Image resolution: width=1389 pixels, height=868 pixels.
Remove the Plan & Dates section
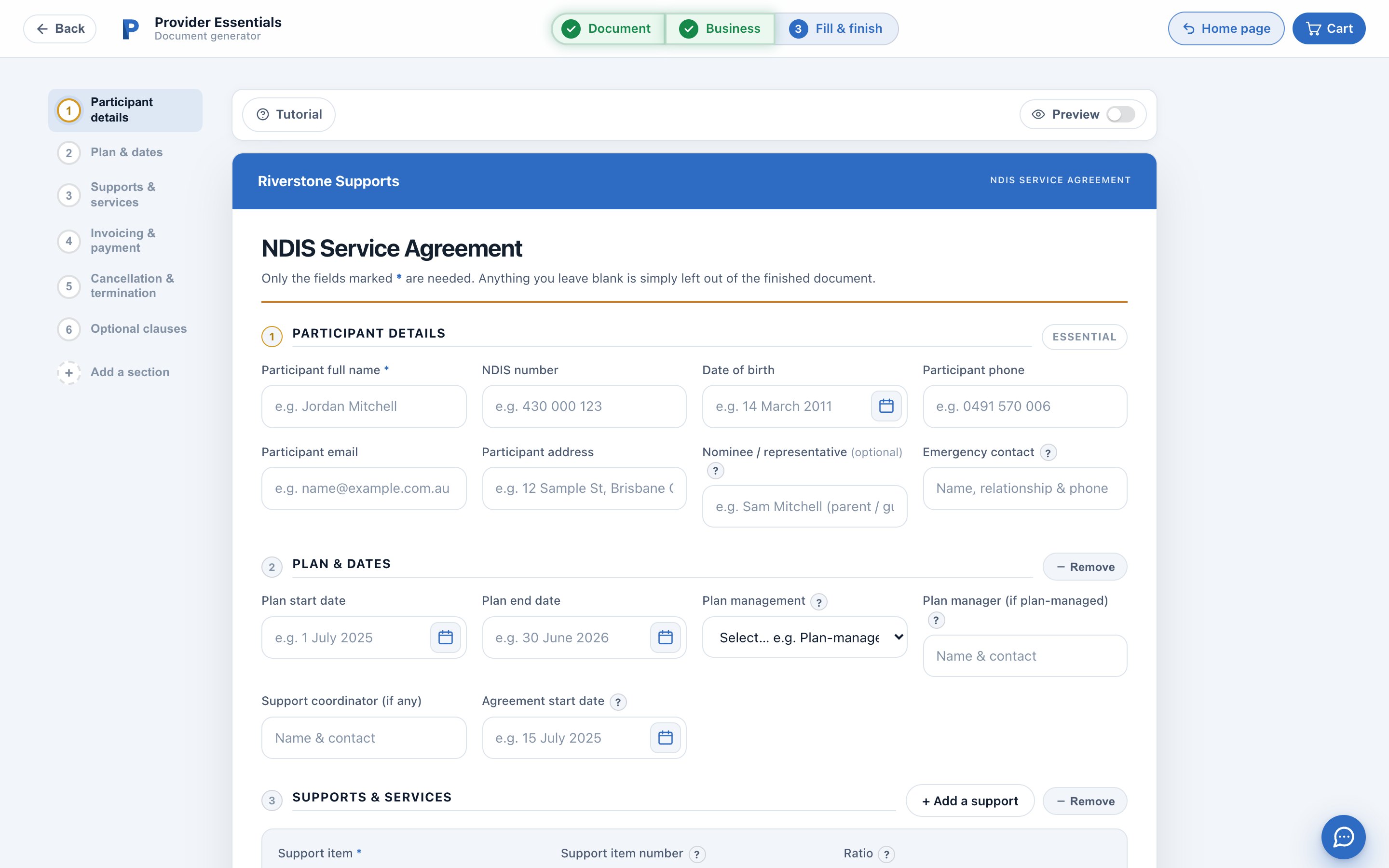(x=1085, y=567)
